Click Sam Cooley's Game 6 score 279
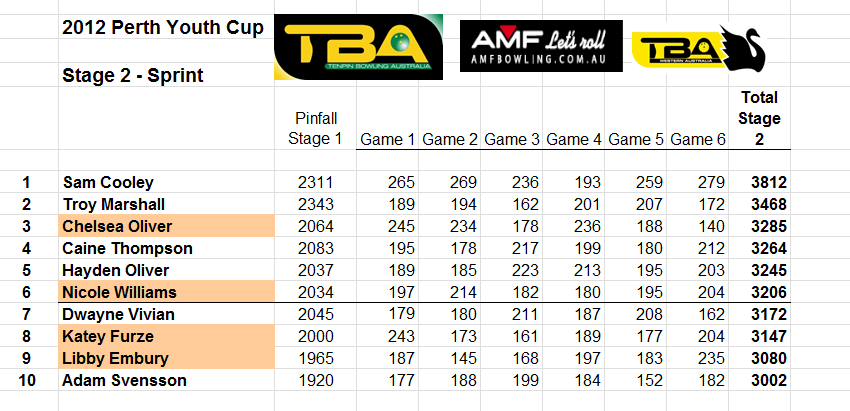850x411 pixels. pyautogui.click(x=711, y=182)
